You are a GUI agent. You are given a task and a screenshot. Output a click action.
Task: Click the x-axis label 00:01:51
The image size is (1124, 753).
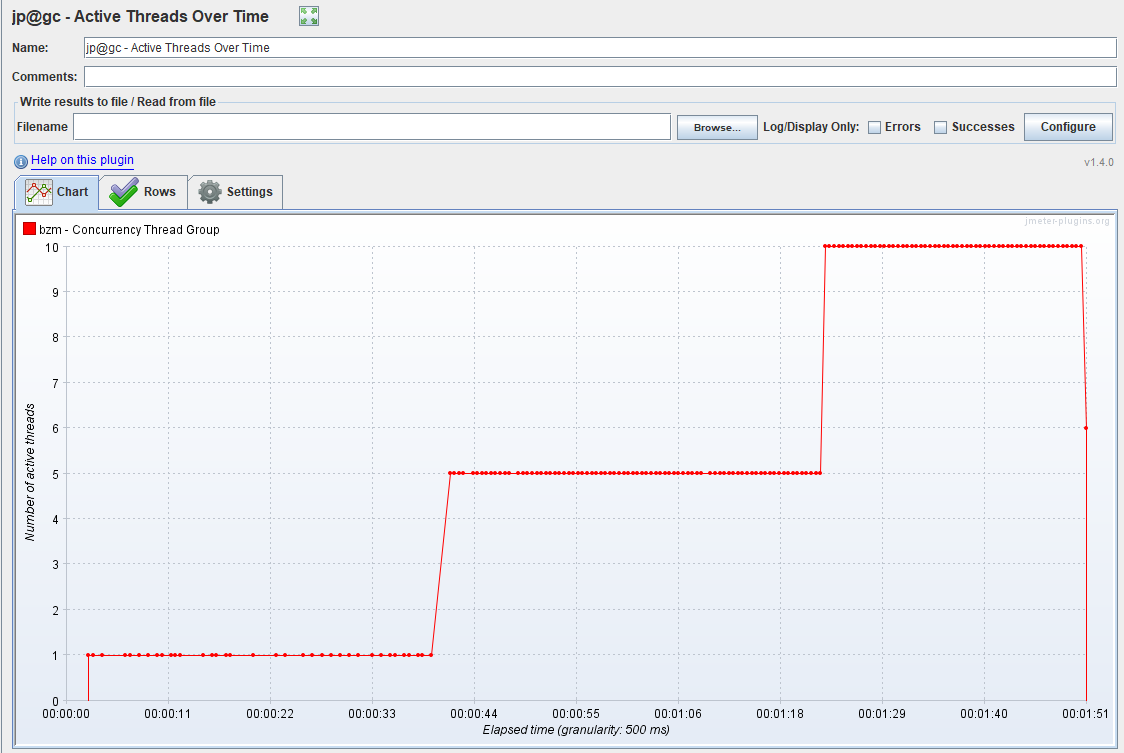point(1085,714)
